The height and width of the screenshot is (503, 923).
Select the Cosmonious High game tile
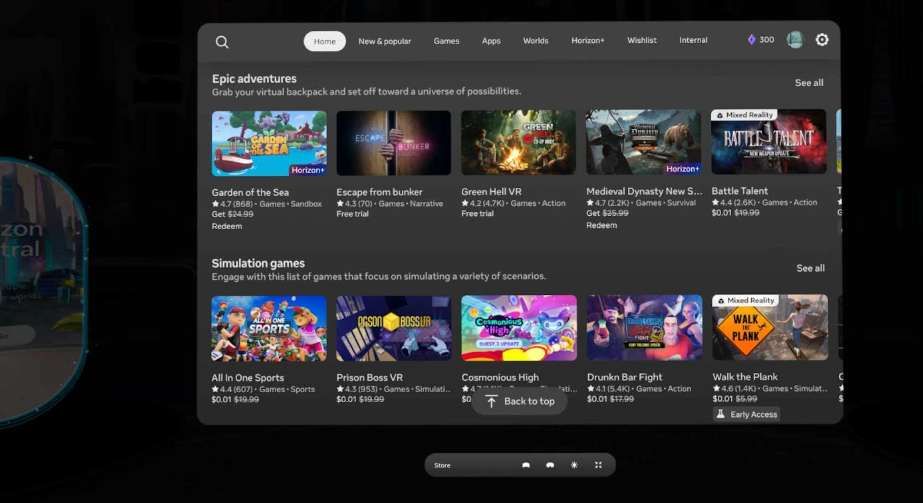click(x=518, y=328)
